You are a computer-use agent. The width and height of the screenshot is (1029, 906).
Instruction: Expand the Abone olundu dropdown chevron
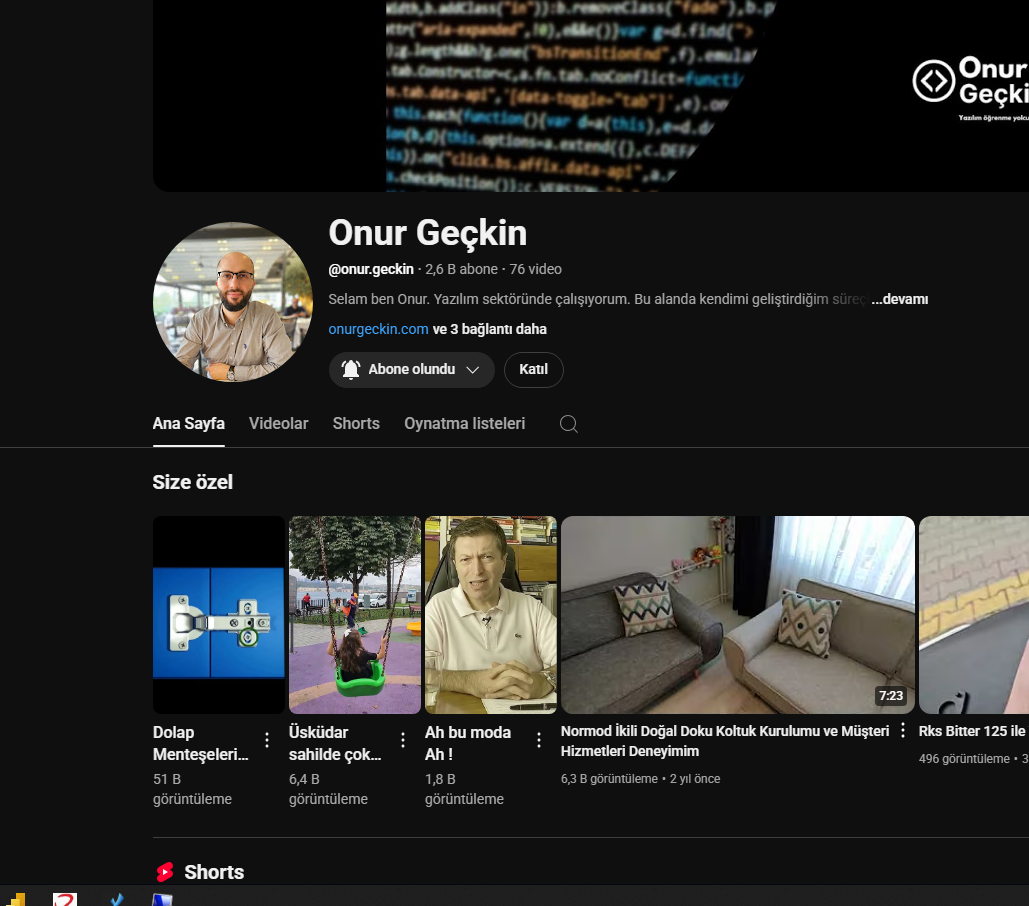click(472, 369)
